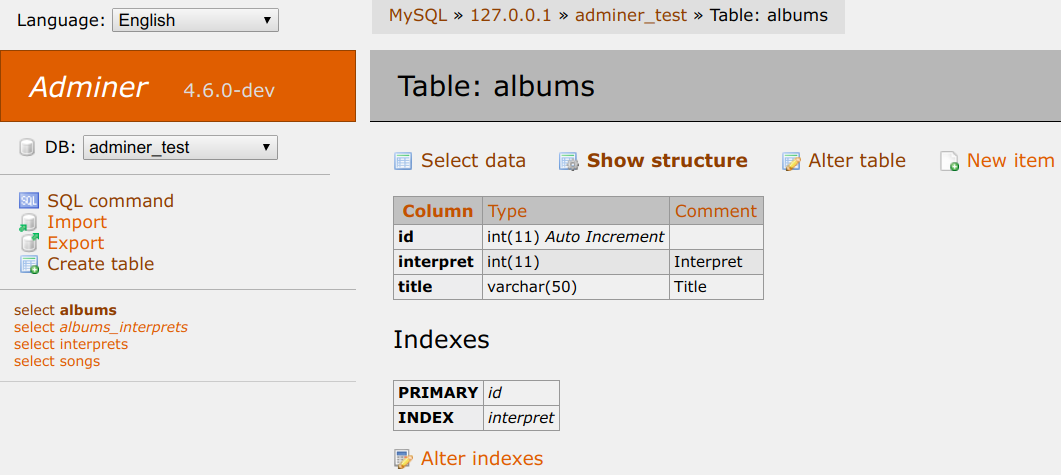Image resolution: width=1061 pixels, height=475 pixels.
Task: Open adminer_test in the breadcrumb
Action: (631, 15)
